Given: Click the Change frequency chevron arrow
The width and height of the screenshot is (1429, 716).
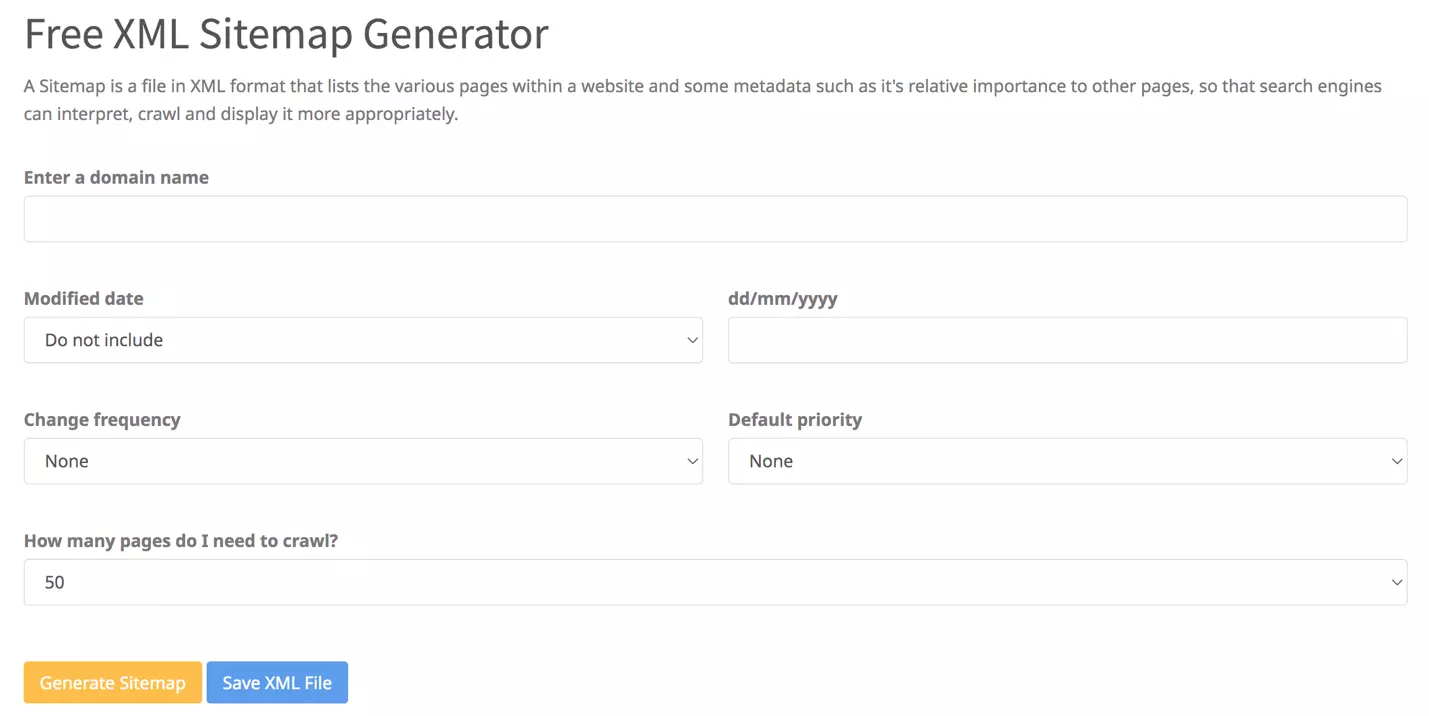Looking at the screenshot, I should point(692,461).
